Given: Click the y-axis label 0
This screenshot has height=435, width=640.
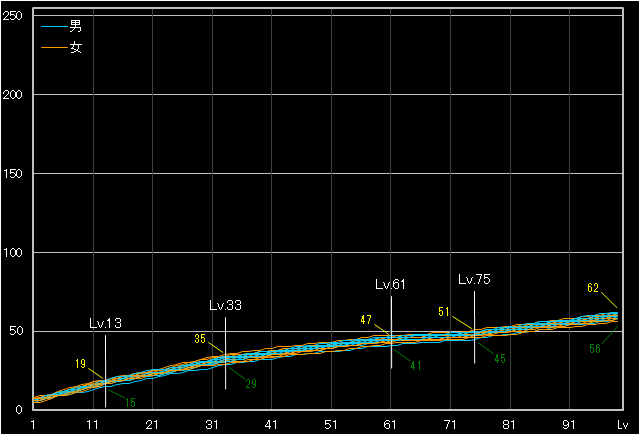Looking at the screenshot, I should coord(19,410).
